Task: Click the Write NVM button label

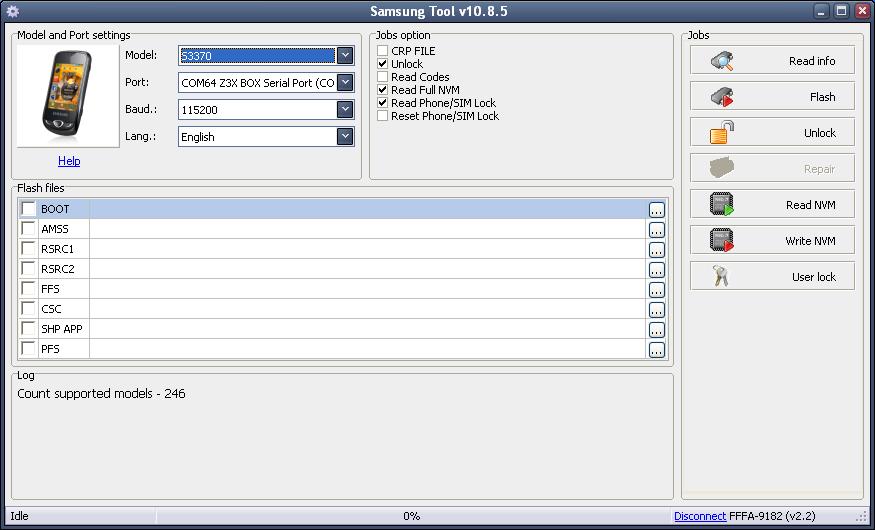Action: pos(810,241)
